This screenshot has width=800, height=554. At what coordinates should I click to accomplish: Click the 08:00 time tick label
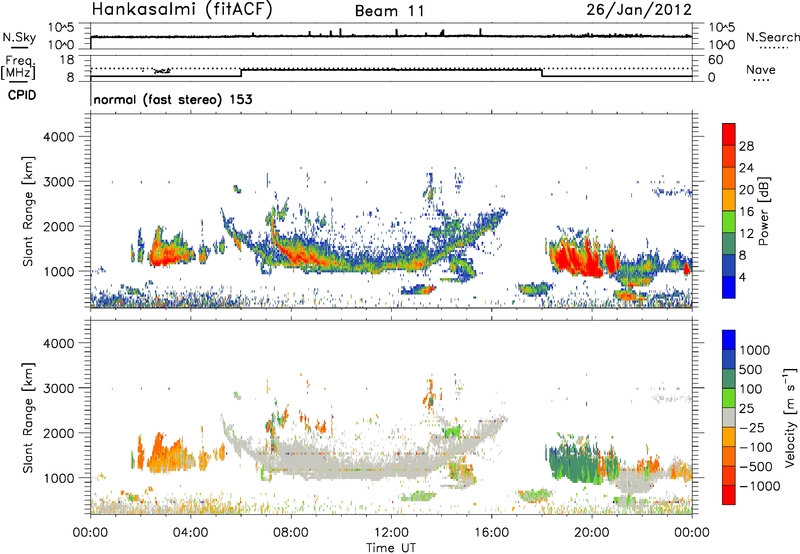pos(291,533)
